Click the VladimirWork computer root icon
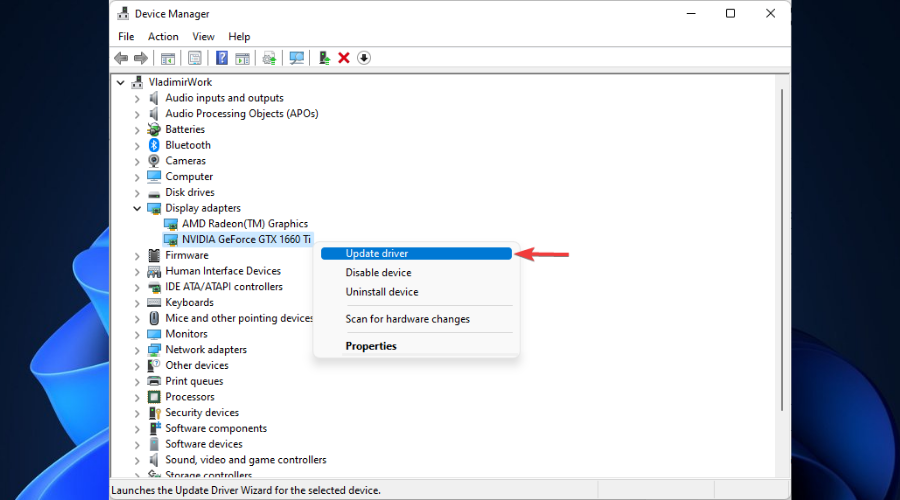 tap(137, 82)
